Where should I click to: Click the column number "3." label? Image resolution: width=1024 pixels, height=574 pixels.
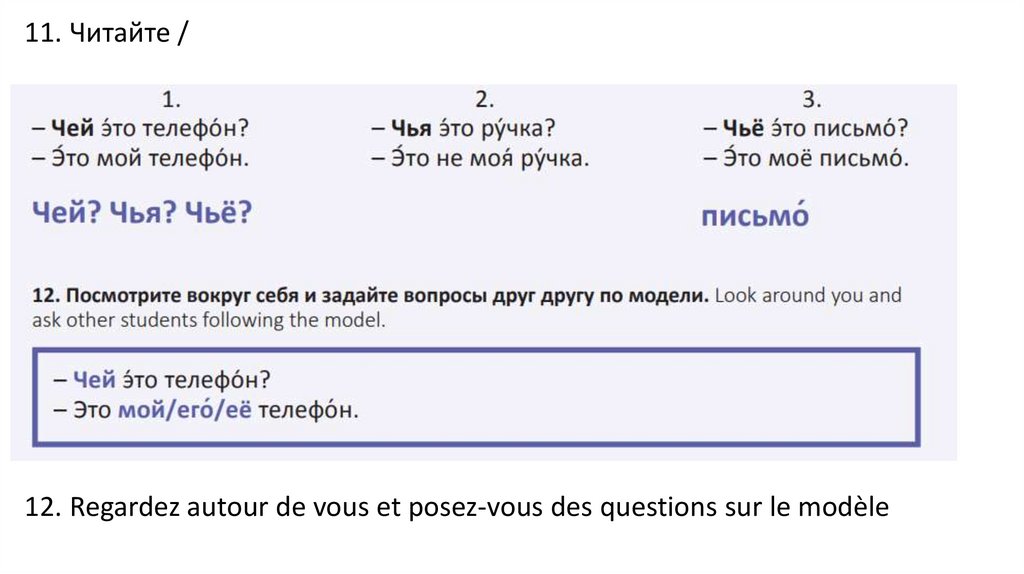811,99
